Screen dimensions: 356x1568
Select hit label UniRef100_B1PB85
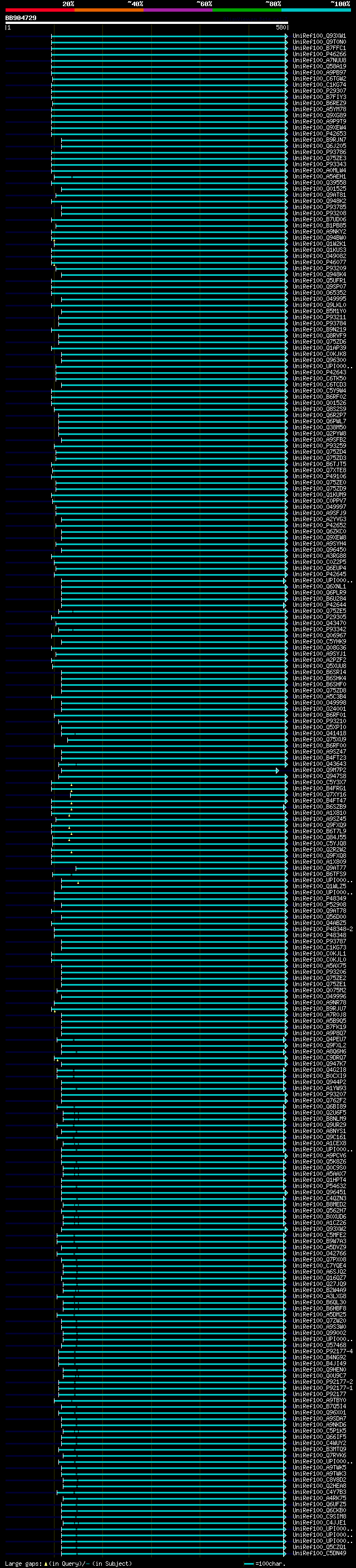pyautogui.click(x=319, y=225)
